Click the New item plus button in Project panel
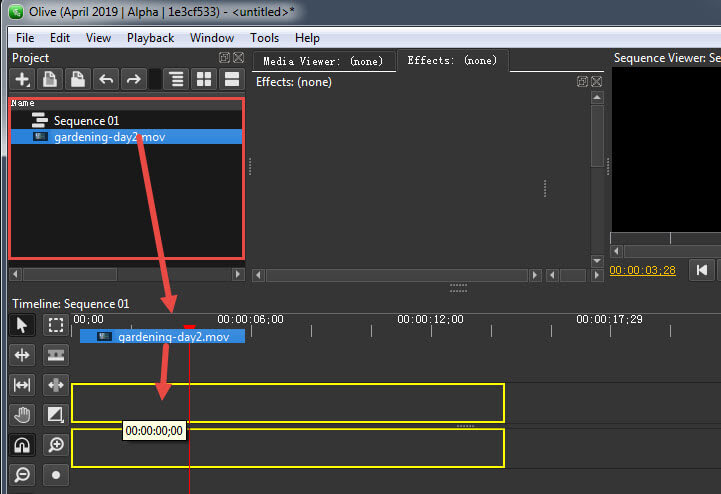 [22, 80]
